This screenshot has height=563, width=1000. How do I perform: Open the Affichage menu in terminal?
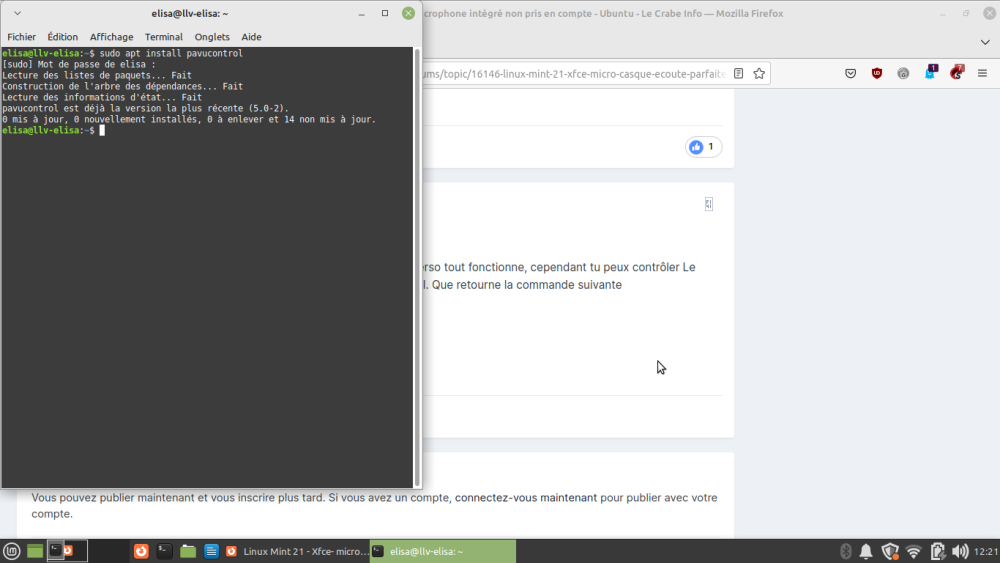coord(111,37)
